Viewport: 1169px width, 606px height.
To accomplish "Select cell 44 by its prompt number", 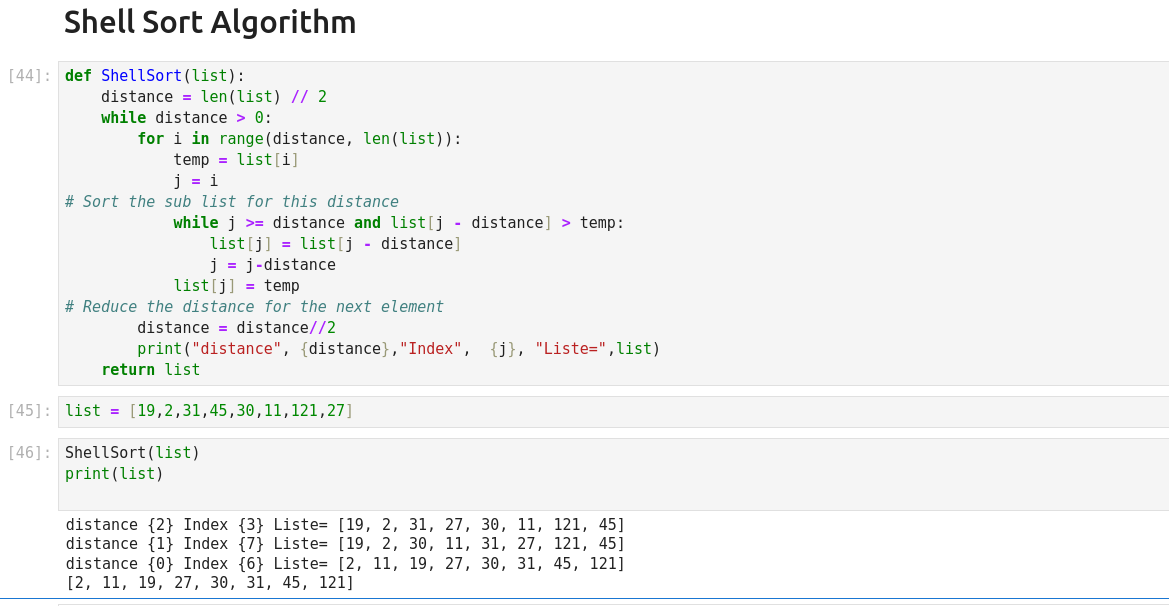I will [x=29, y=76].
